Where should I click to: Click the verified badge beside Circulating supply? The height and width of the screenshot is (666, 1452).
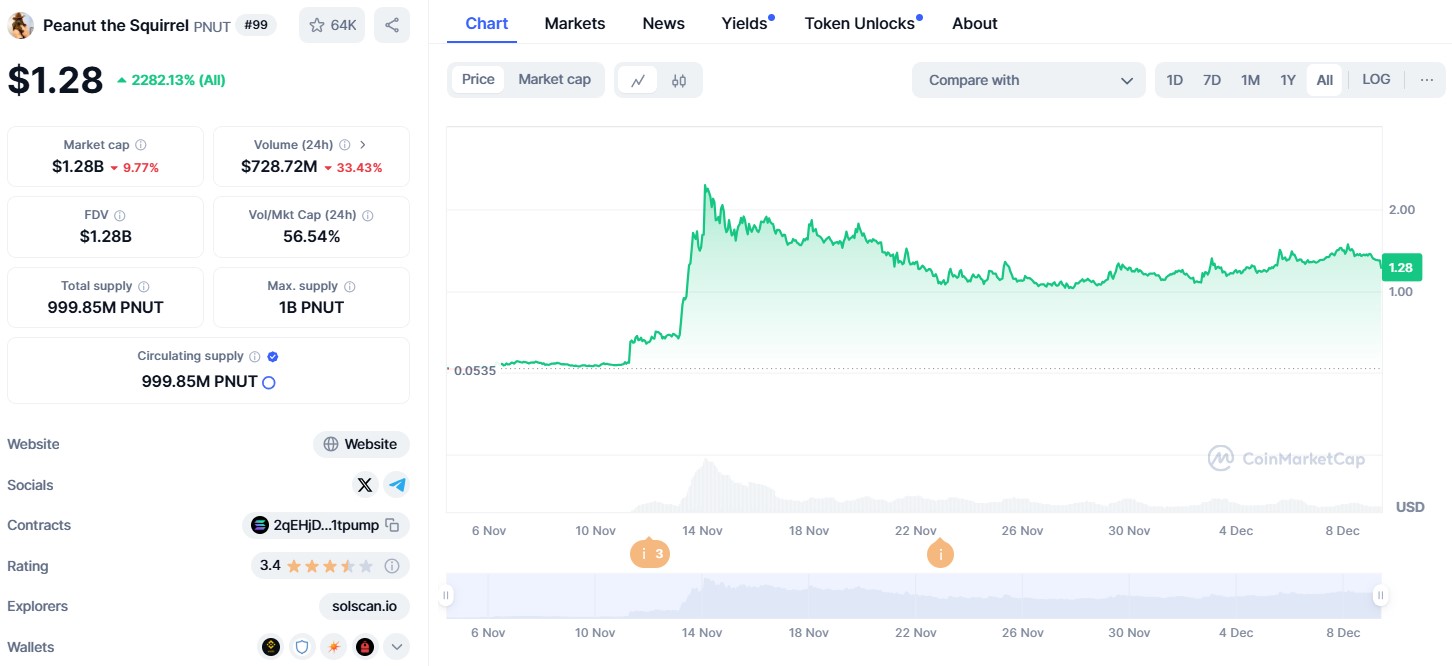(x=273, y=356)
